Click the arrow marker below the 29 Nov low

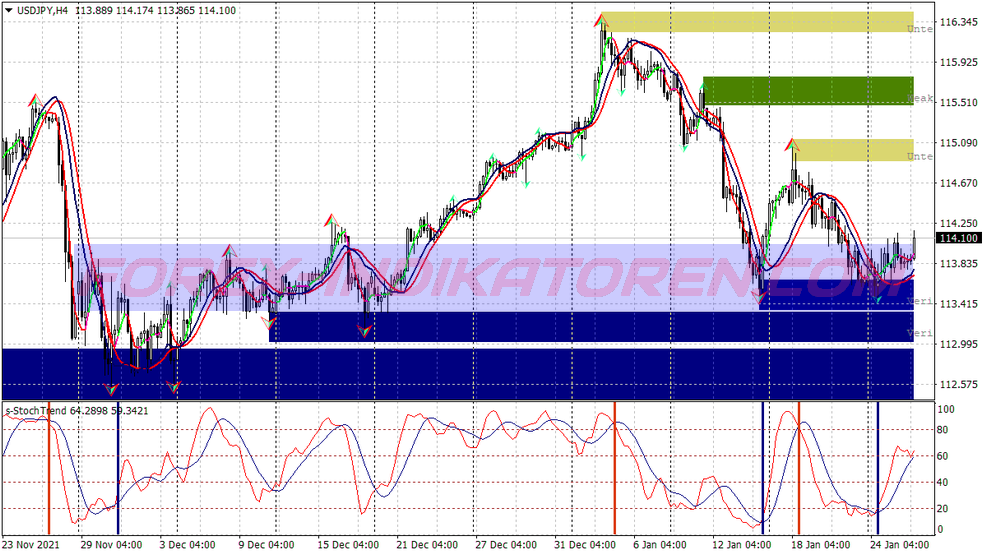coord(110,388)
